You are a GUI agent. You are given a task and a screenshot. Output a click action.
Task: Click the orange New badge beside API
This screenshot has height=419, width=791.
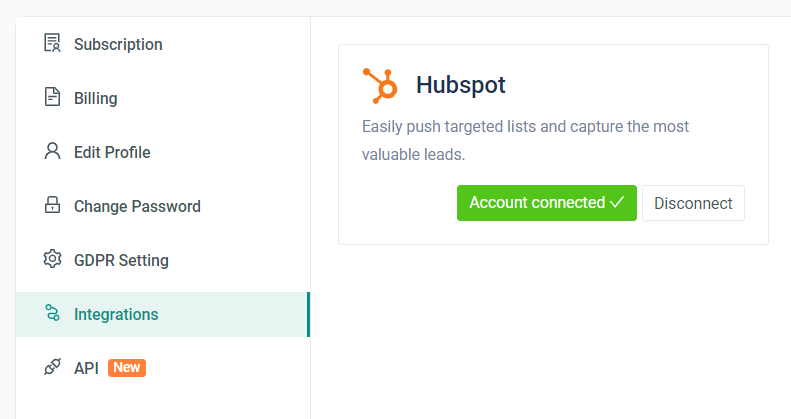(x=127, y=368)
